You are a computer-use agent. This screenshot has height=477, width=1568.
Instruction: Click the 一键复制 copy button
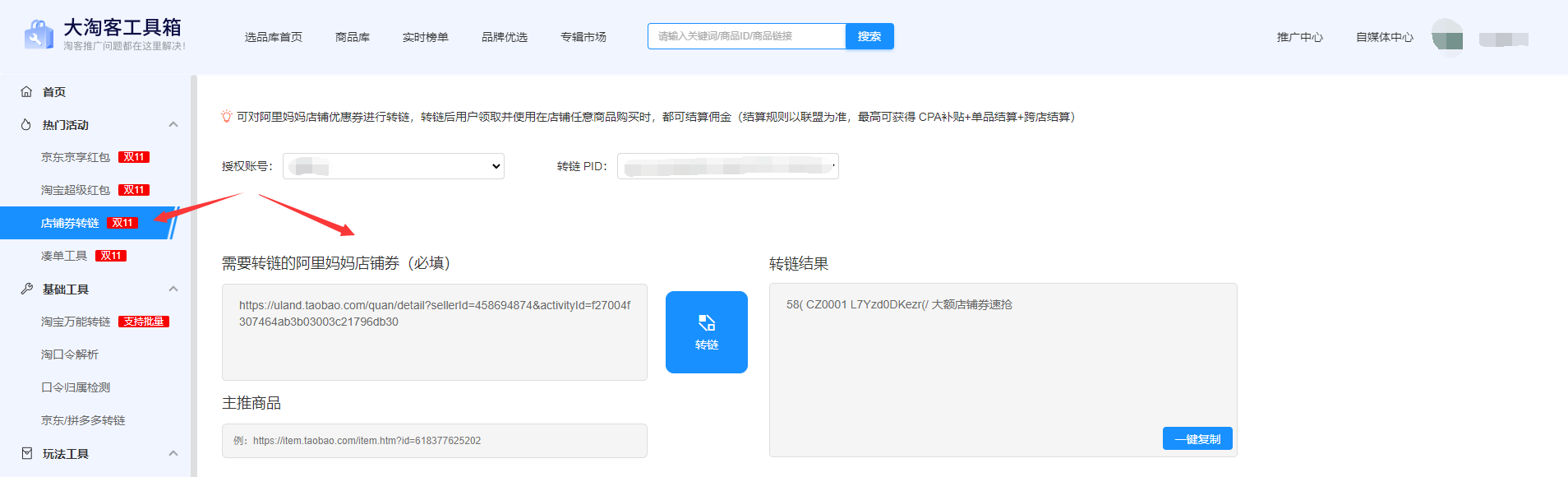pos(1197,439)
